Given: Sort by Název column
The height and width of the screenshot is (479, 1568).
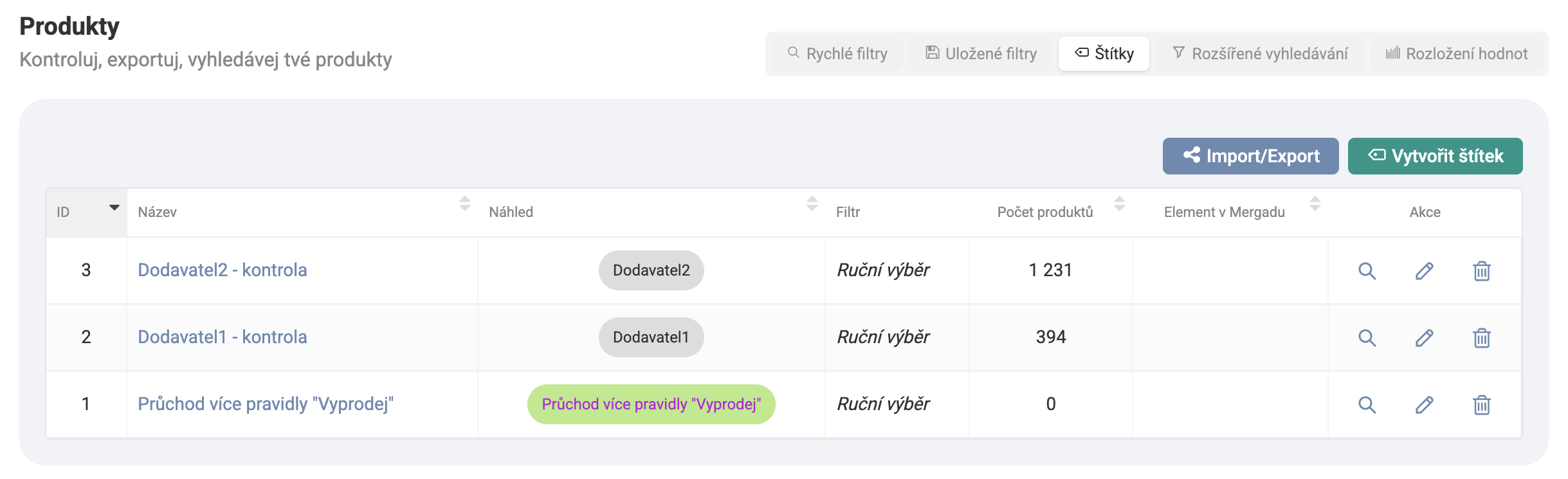Looking at the screenshot, I should [x=464, y=204].
